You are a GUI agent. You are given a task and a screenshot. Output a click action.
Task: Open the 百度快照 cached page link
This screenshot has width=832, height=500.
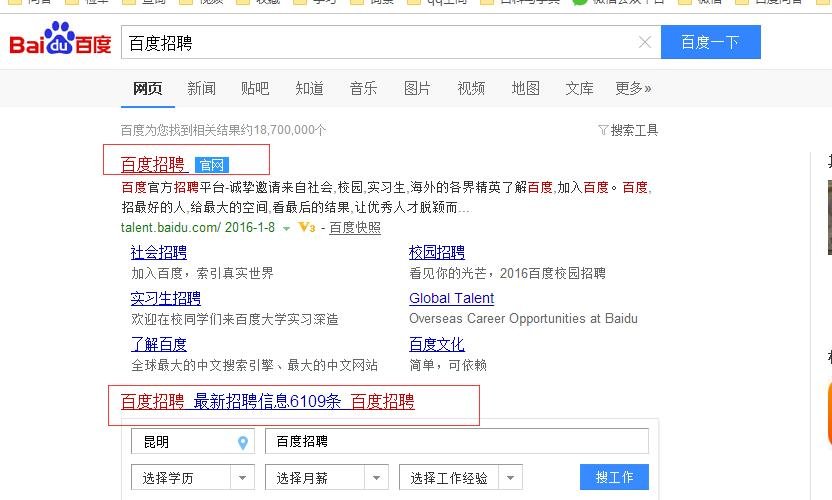point(355,228)
